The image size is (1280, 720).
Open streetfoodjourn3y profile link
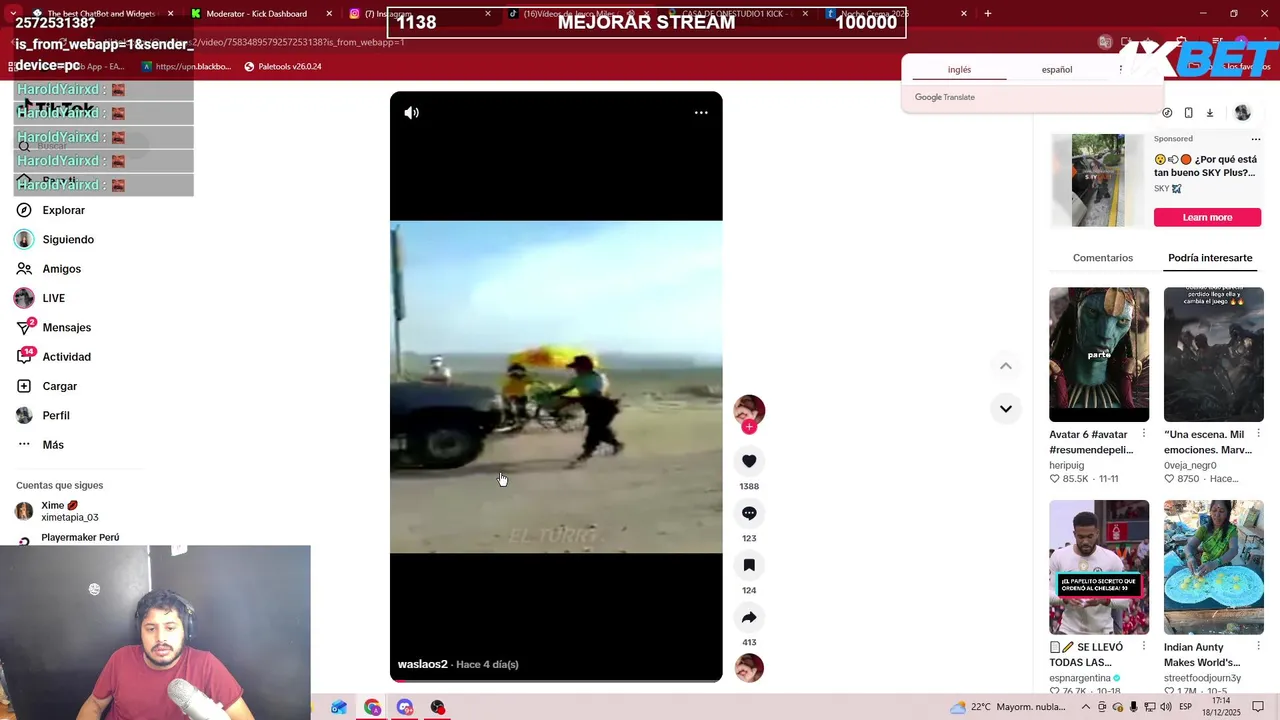[x=1202, y=678]
